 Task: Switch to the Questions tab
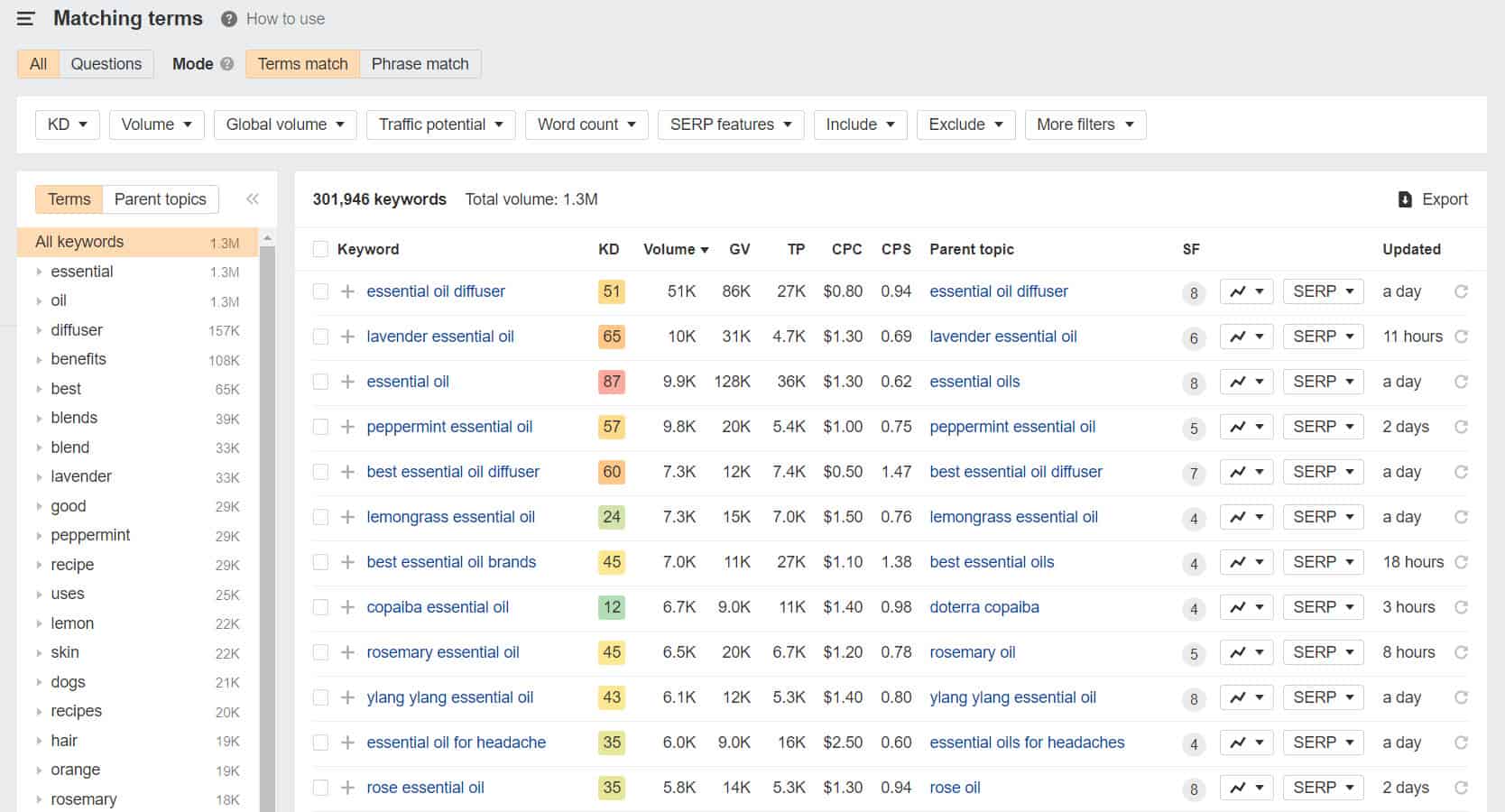(106, 63)
